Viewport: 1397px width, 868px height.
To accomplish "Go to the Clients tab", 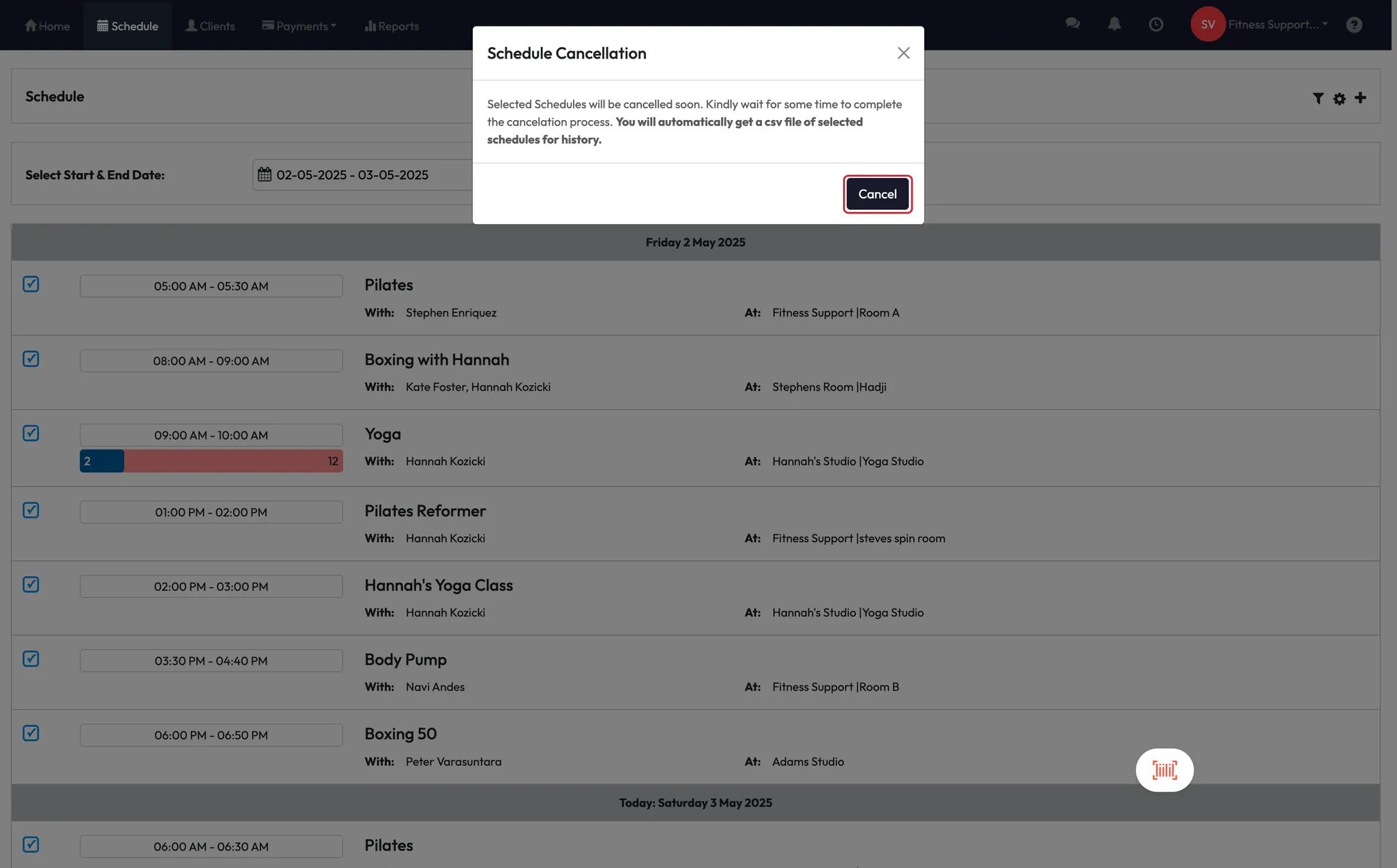I will [x=210, y=26].
